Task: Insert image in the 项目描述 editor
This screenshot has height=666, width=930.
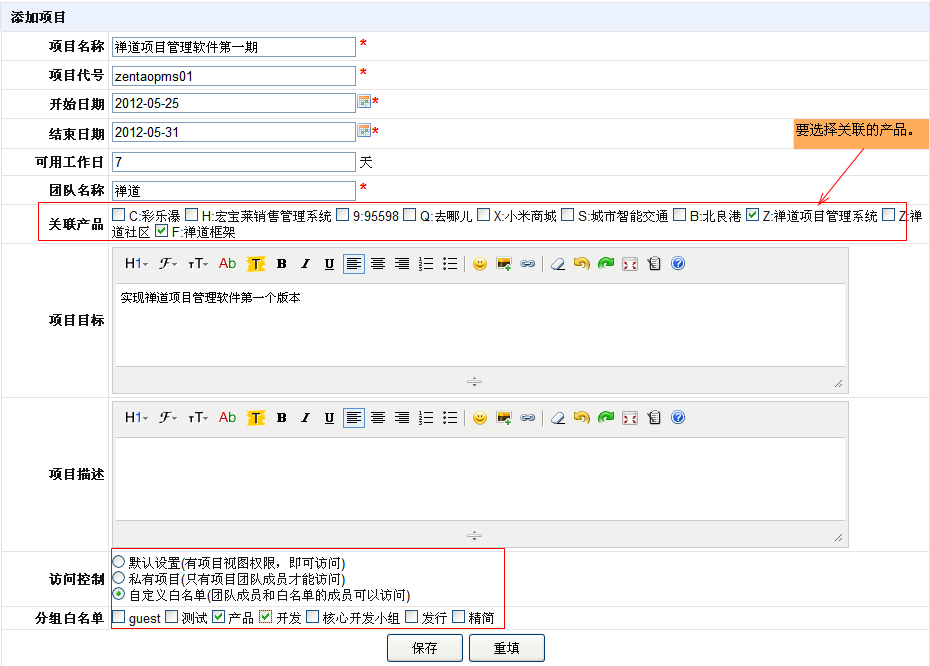Action: [504, 418]
